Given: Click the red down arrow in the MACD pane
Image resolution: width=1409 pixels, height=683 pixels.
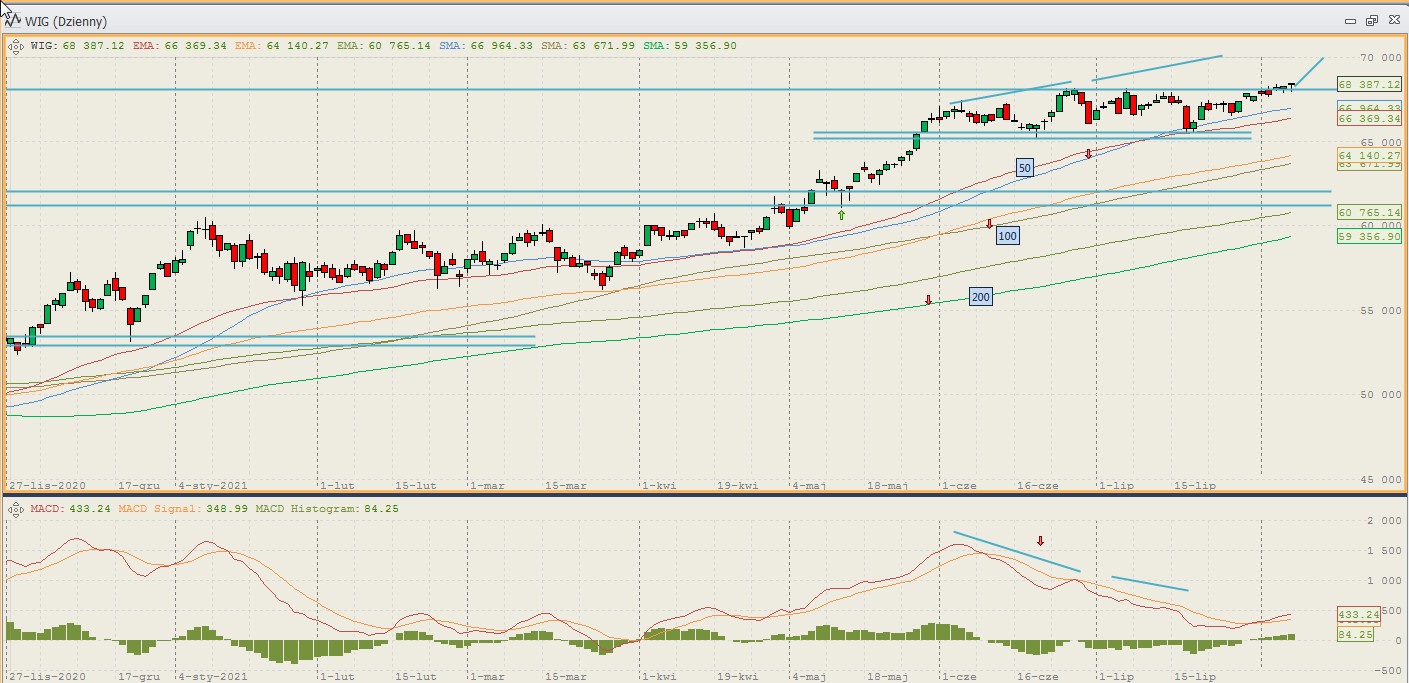Looking at the screenshot, I should tap(1040, 541).
